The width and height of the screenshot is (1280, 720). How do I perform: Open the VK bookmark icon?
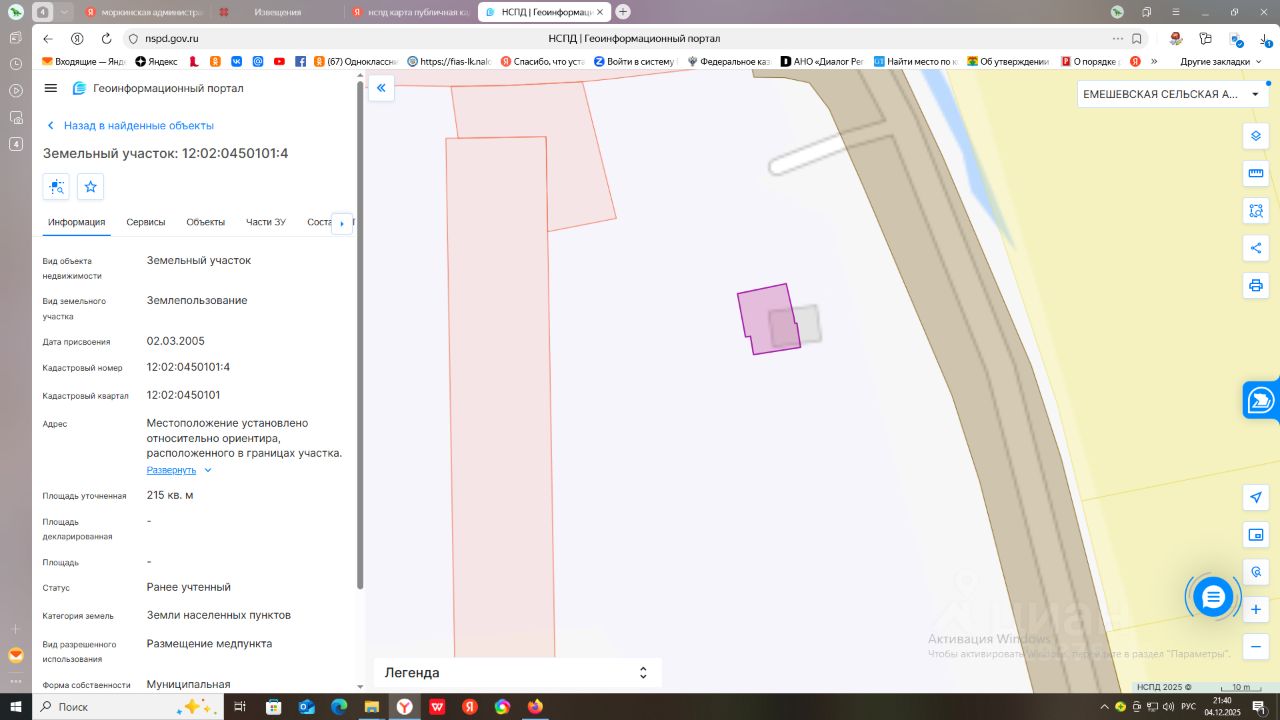coord(236,61)
